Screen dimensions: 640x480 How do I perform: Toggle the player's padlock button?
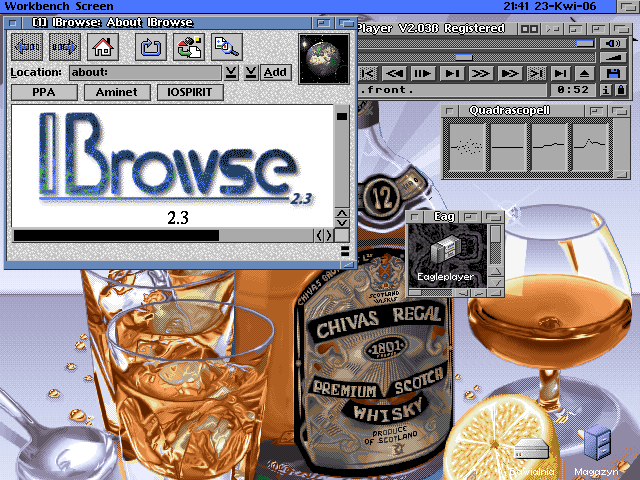[620, 90]
